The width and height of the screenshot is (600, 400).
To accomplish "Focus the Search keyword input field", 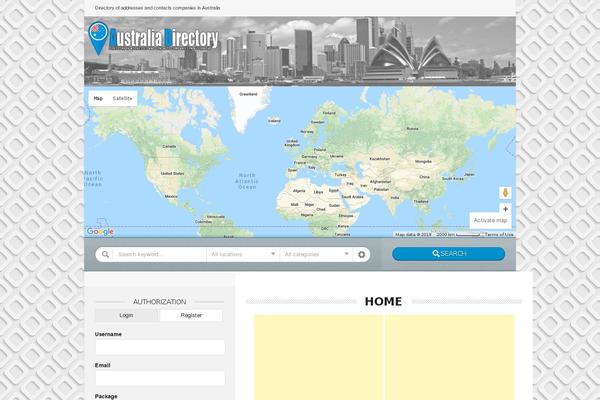I will pyautogui.click(x=160, y=254).
